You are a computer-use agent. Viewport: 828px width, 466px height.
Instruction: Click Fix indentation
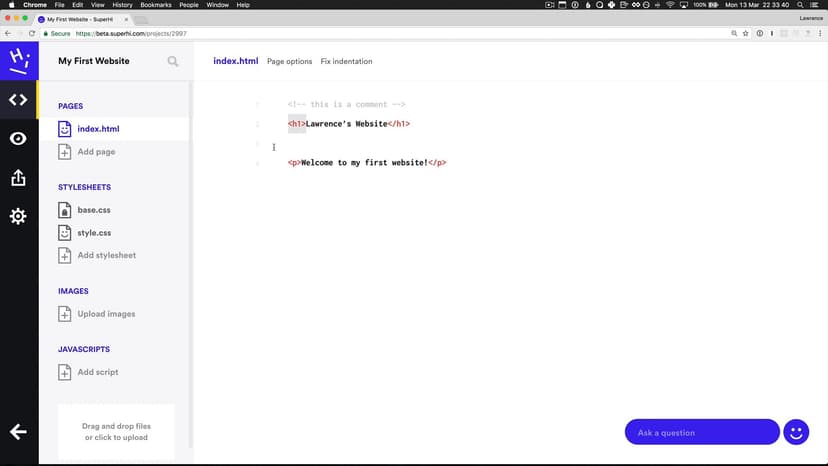tap(346, 62)
